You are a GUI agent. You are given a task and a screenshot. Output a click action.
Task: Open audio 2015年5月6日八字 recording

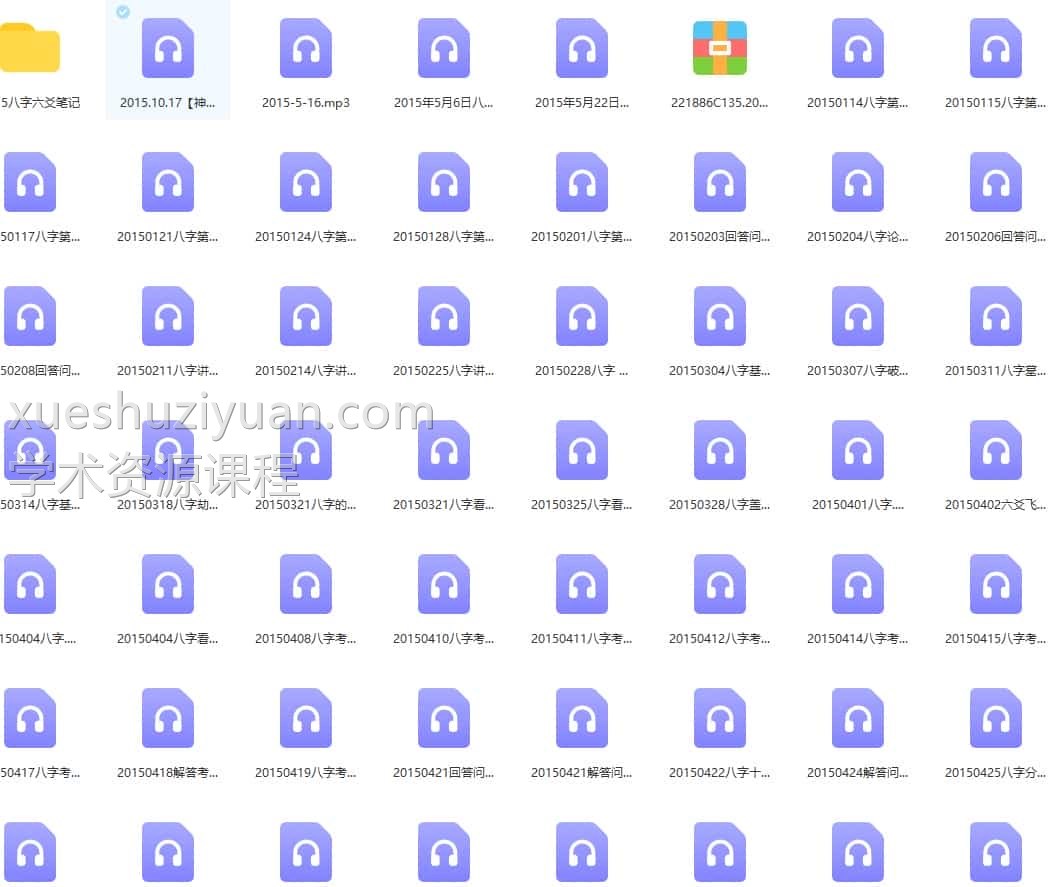click(443, 47)
